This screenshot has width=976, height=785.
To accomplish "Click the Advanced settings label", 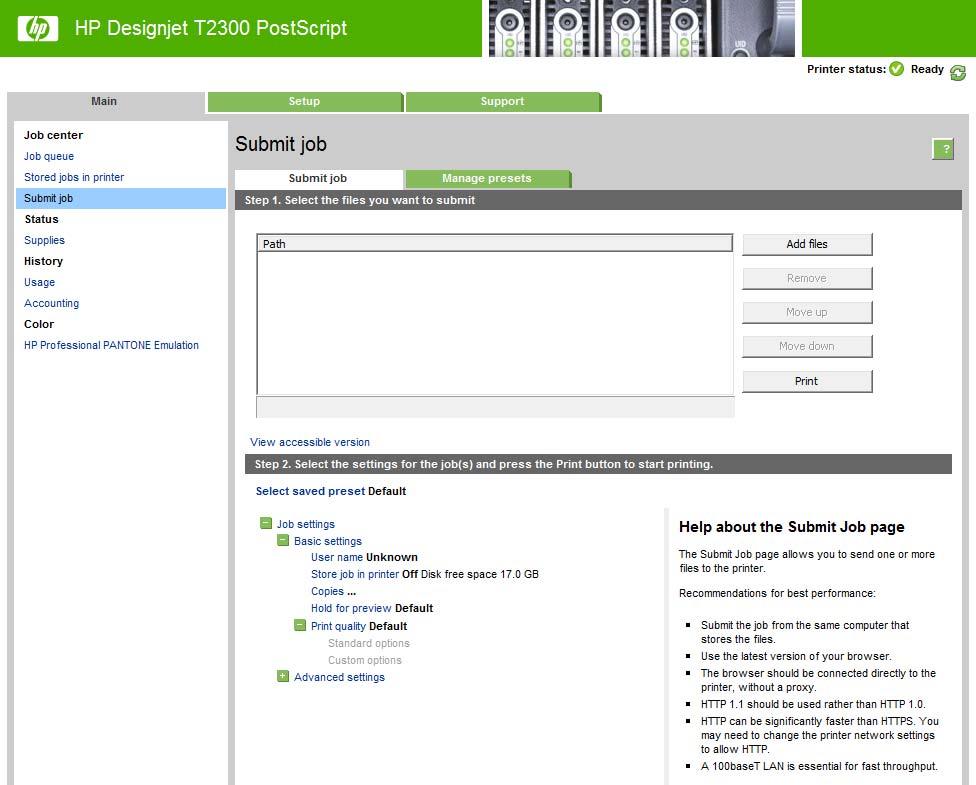I will (339, 677).
